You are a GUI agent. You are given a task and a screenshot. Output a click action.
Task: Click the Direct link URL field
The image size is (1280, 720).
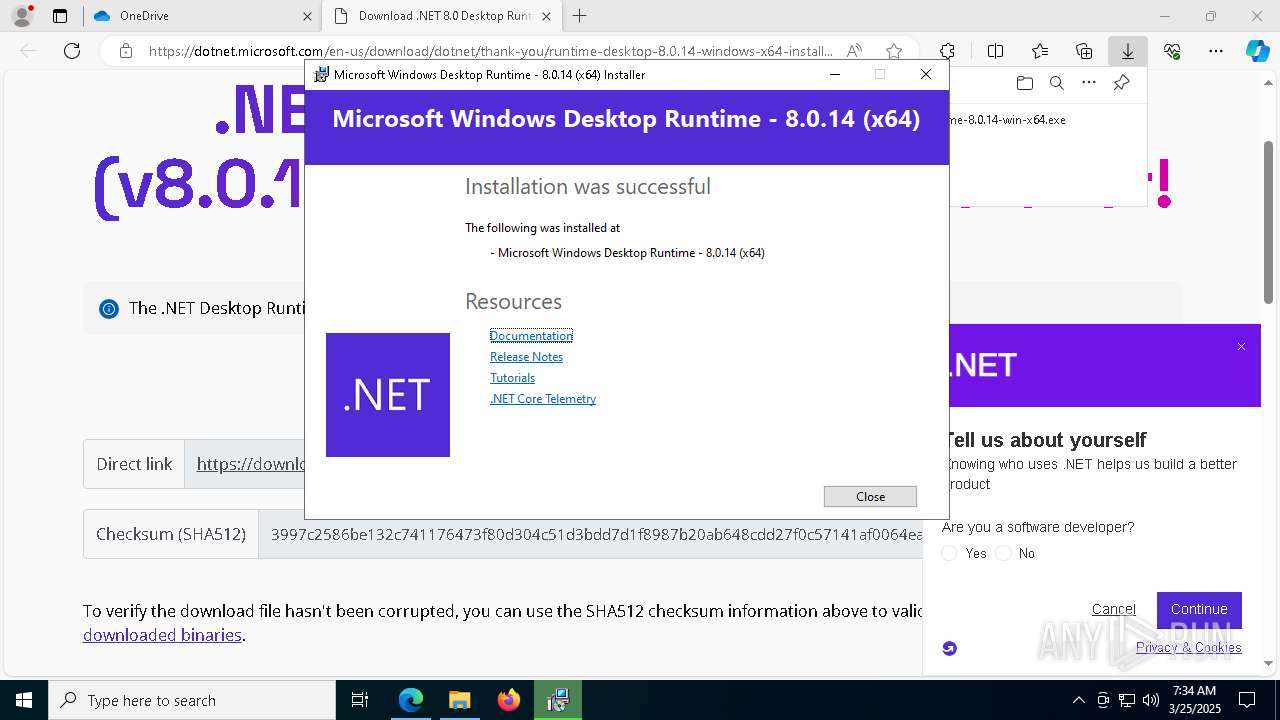250,464
